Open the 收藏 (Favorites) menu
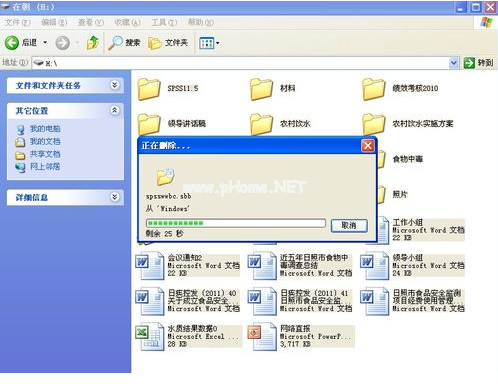Screen dimensions: 498x391 [127, 23]
